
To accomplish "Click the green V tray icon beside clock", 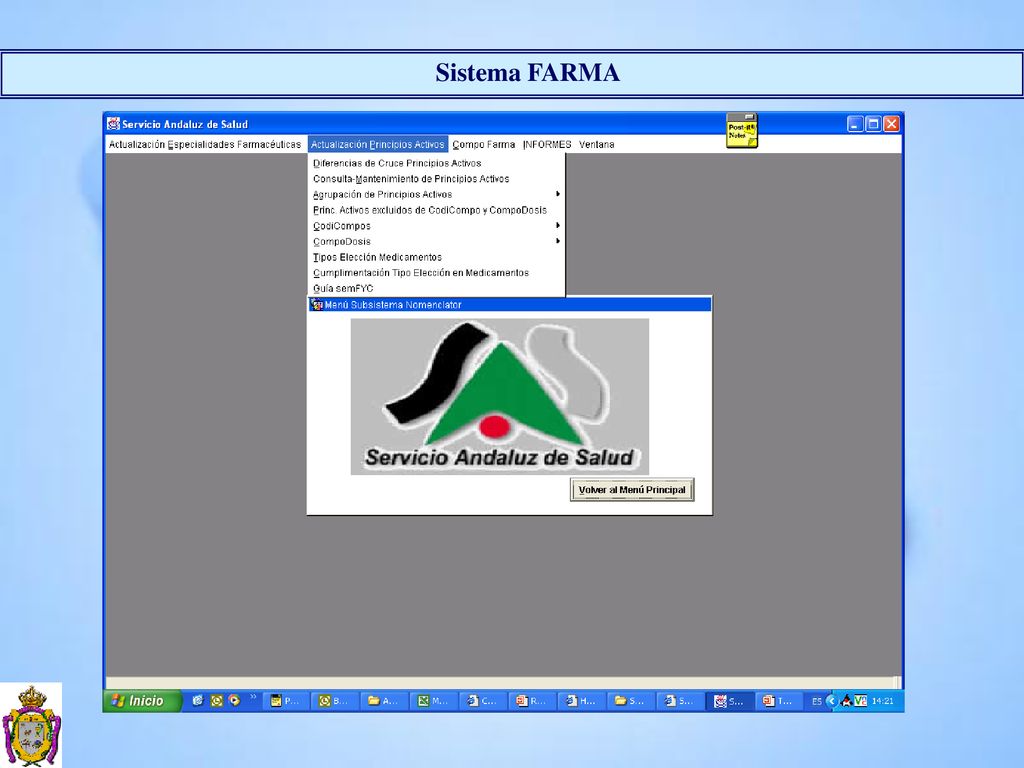I will tap(860, 701).
